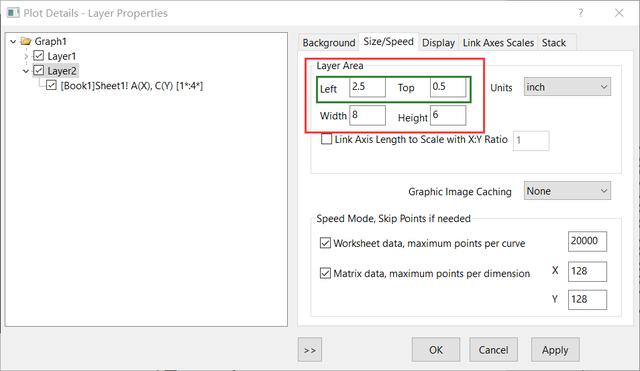
Task: Click the Apply button
Action: pyautogui.click(x=555, y=350)
